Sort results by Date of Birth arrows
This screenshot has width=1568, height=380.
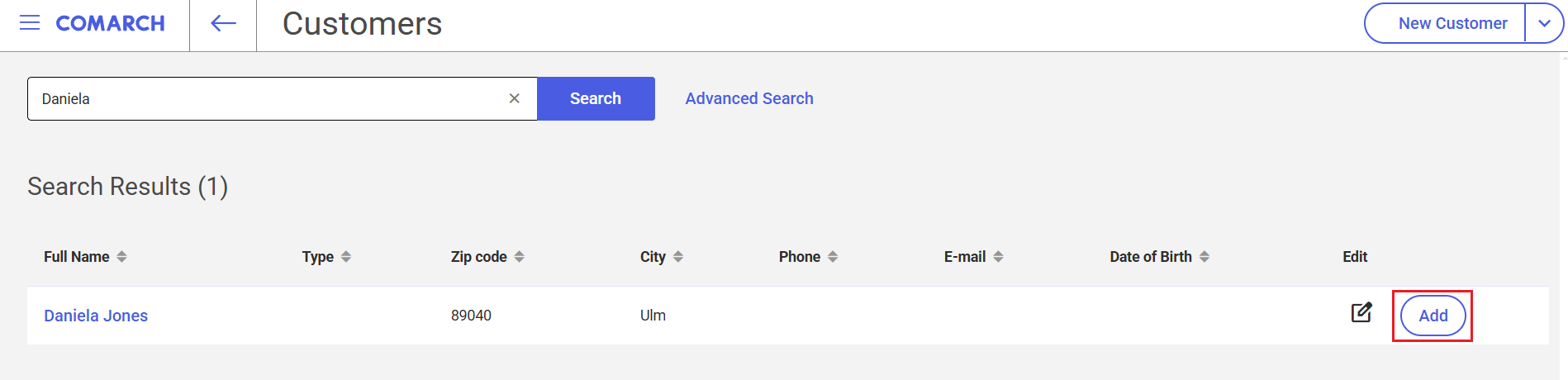[x=1205, y=257]
